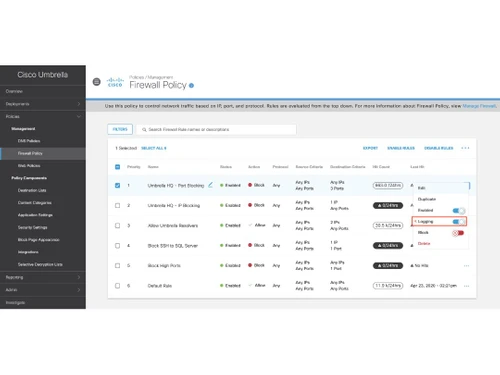Toggle the red Block switch in the menu
This screenshot has height=375, width=500.
(x=458, y=233)
